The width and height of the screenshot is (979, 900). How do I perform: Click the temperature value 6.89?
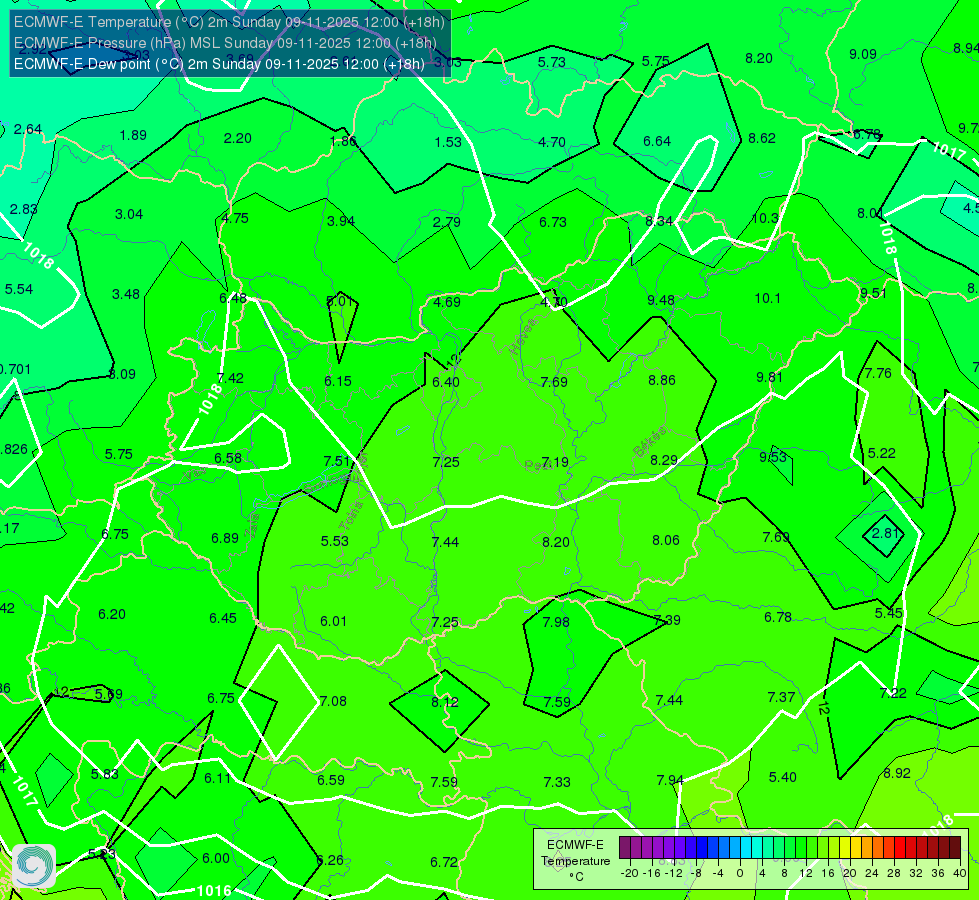(x=225, y=538)
